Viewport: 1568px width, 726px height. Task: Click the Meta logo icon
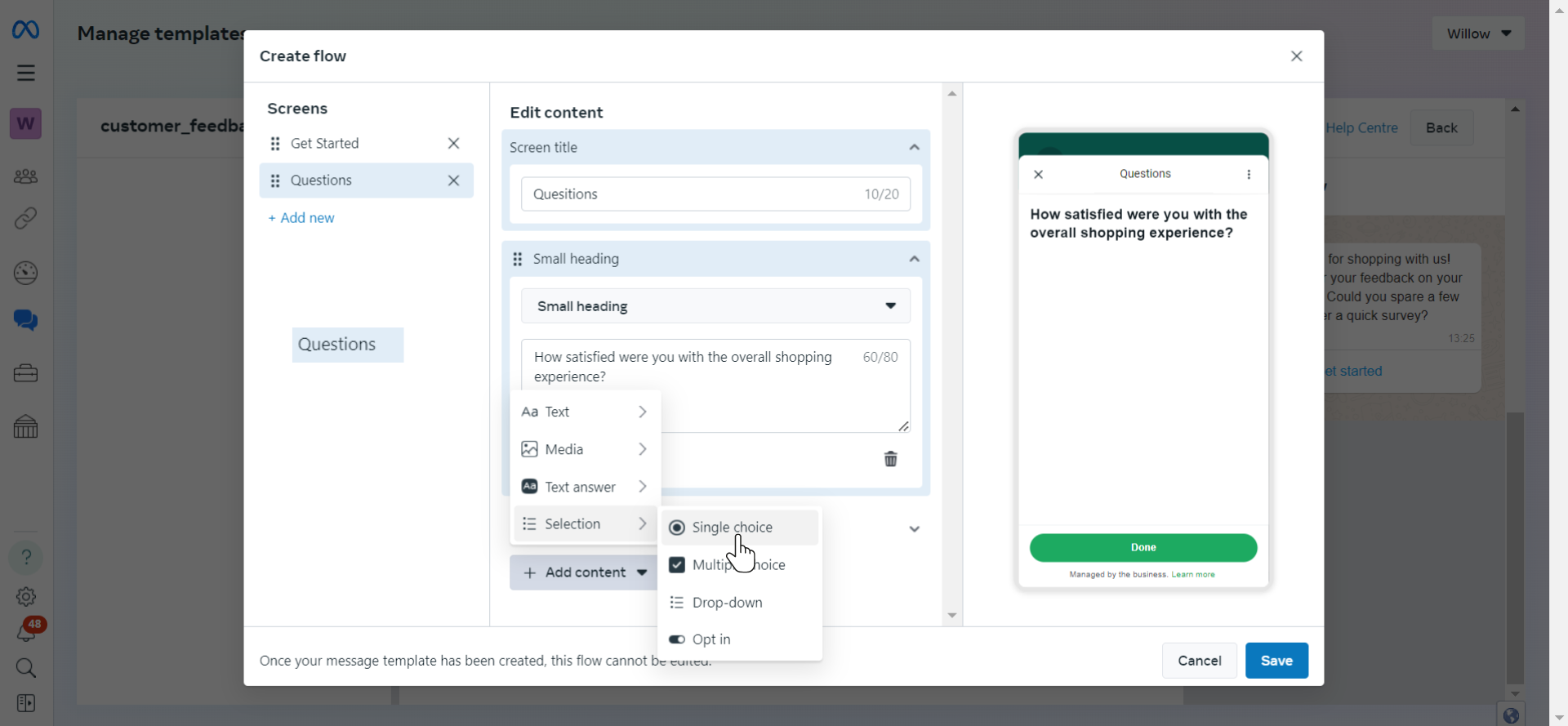point(25,30)
